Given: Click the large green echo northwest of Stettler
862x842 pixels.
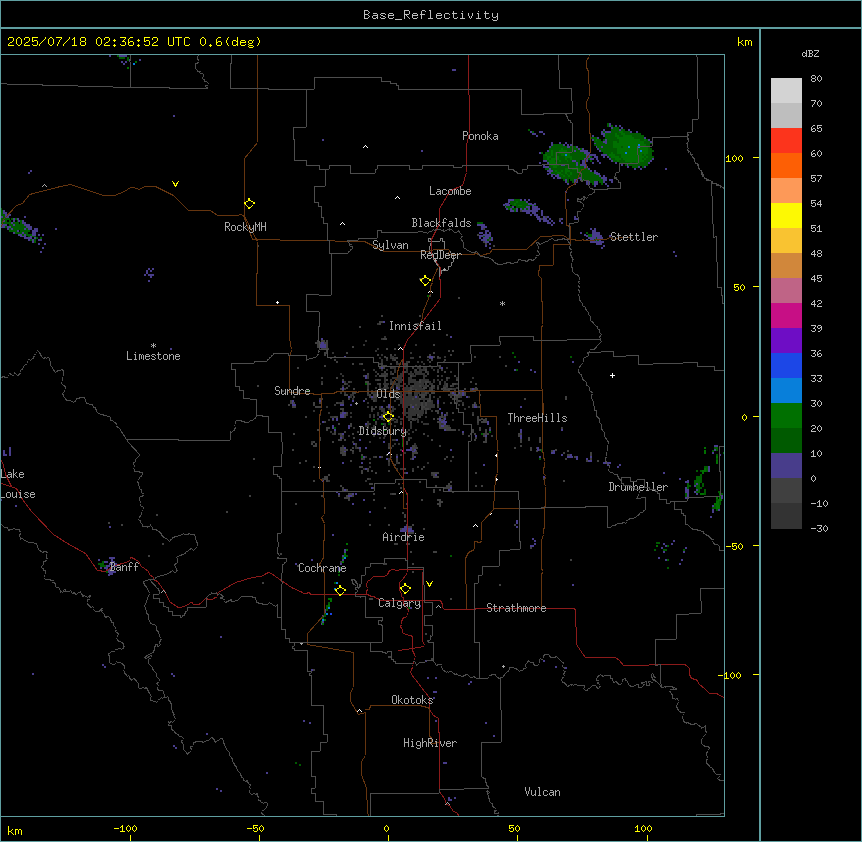Looking at the screenshot, I should (622, 146).
